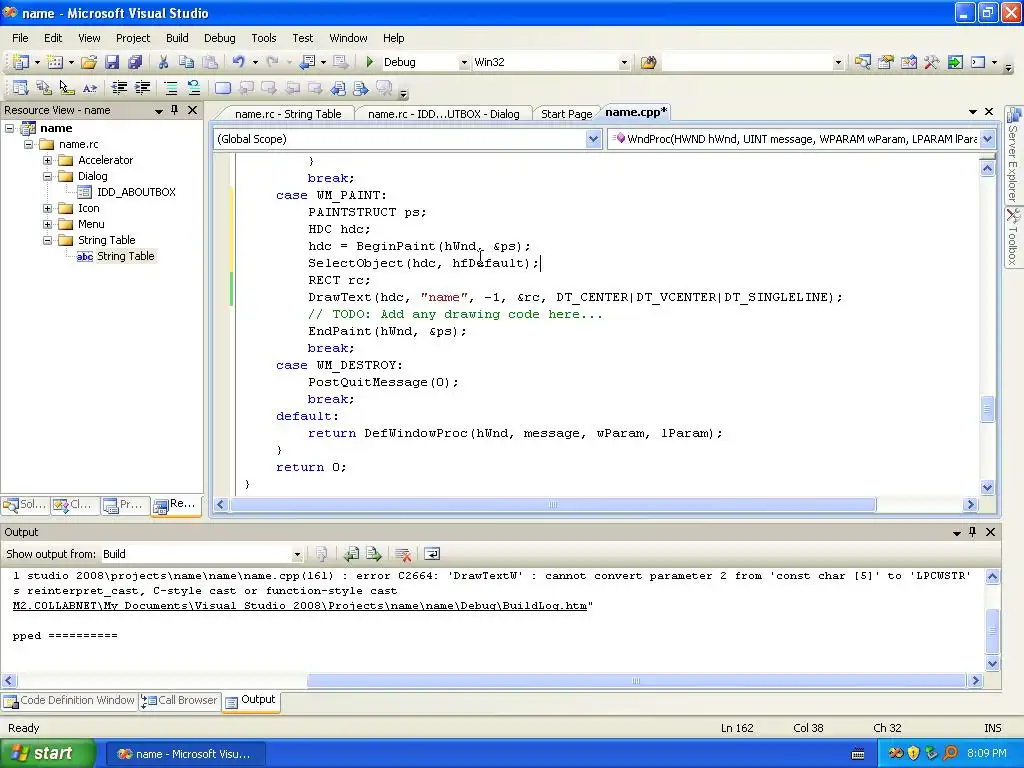Open the Toolbox side tab
This screenshot has width=1024, height=768.
[1014, 238]
